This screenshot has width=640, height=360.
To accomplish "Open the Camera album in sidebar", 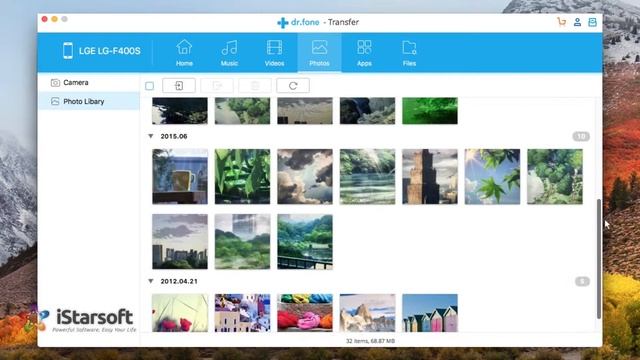I will [x=89, y=82].
